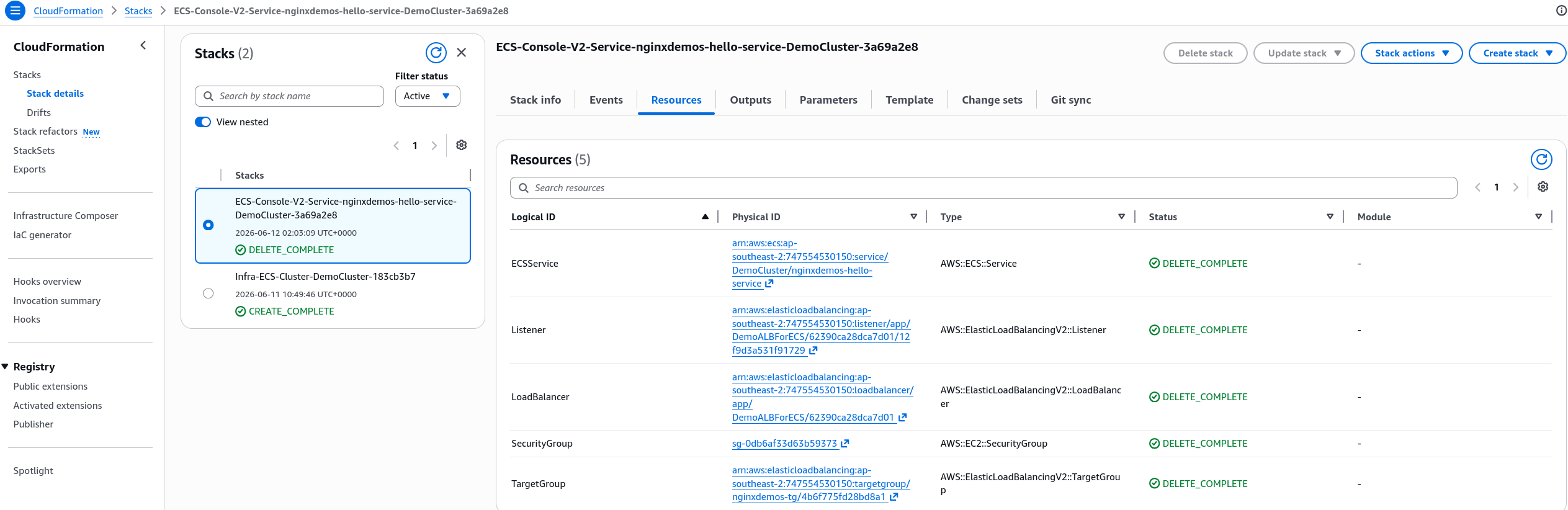The image size is (1568, 510).
Task: Open Hooks overview
Action: pos(47,282)
